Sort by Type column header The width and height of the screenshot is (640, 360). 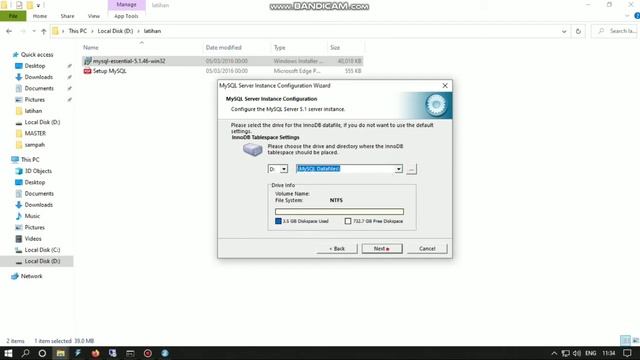[299, 47]
